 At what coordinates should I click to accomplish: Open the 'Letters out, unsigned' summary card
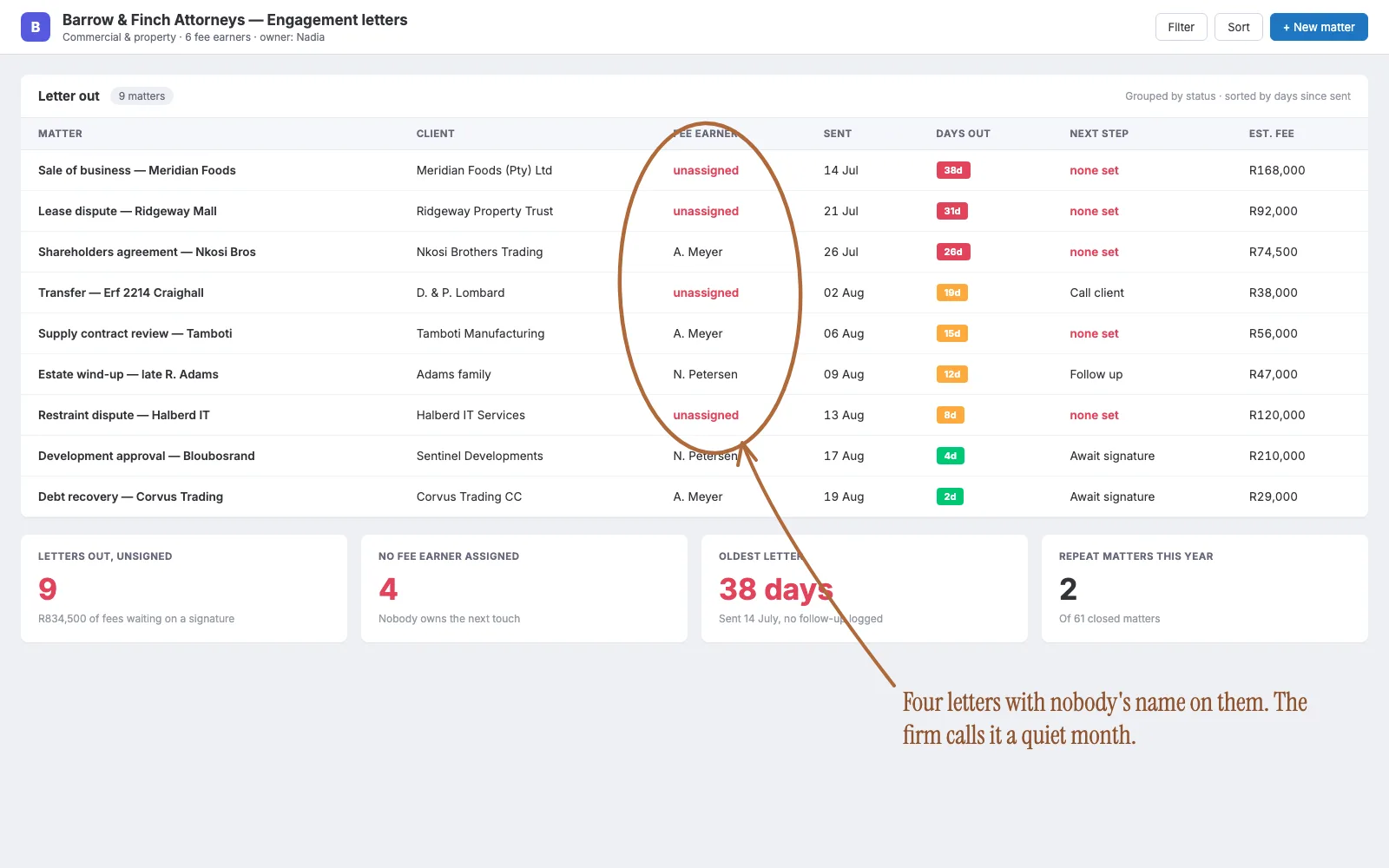(x=184, y=589)
